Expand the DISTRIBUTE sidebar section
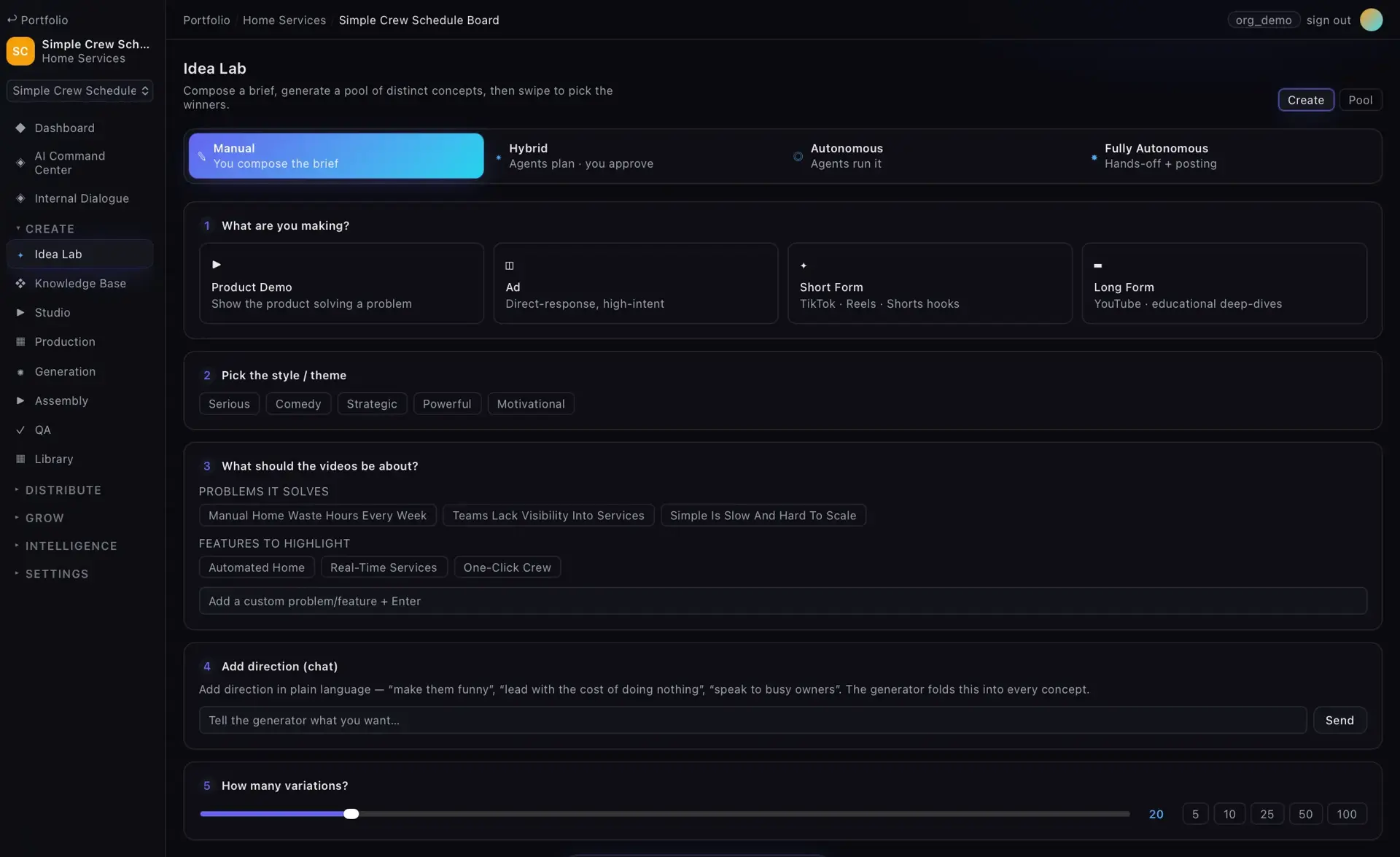Image resolution: width=1400 pixels, height=857 pixels. point(63,490)
